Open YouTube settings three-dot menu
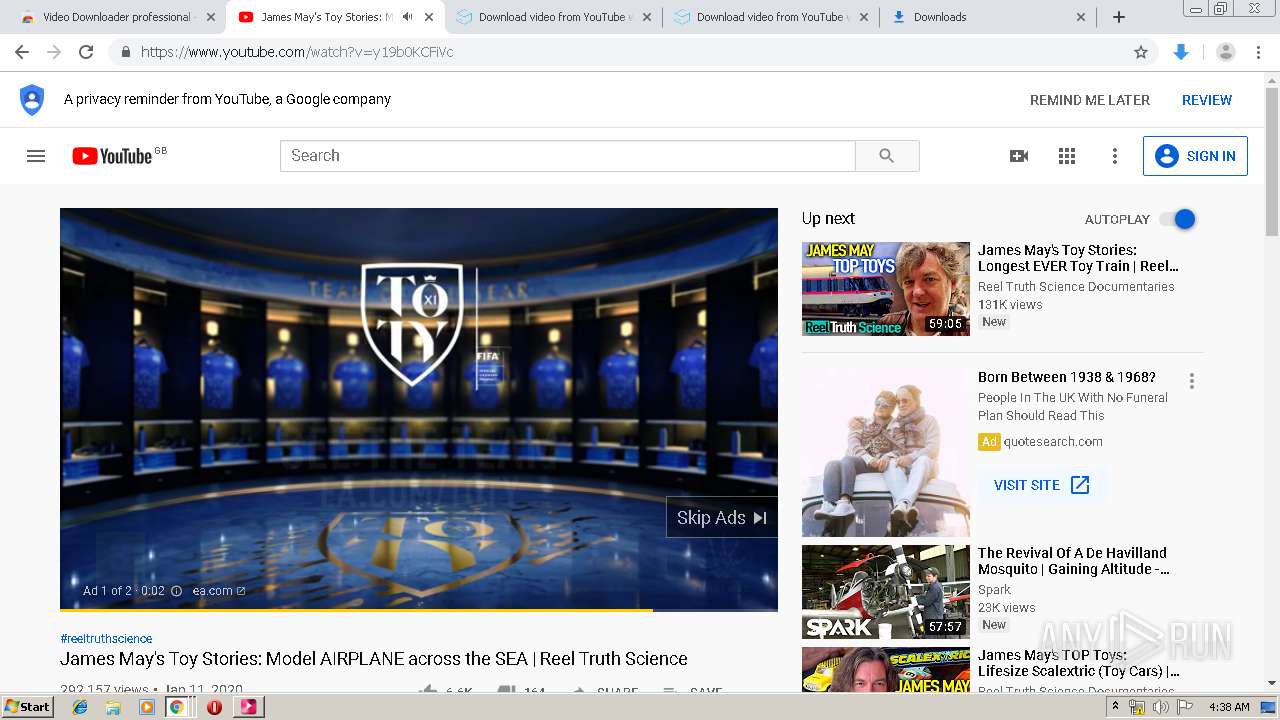Image resolution: width=1280 pixels, height=720 pixels. pyautogui.click(x=1115, y=156)
